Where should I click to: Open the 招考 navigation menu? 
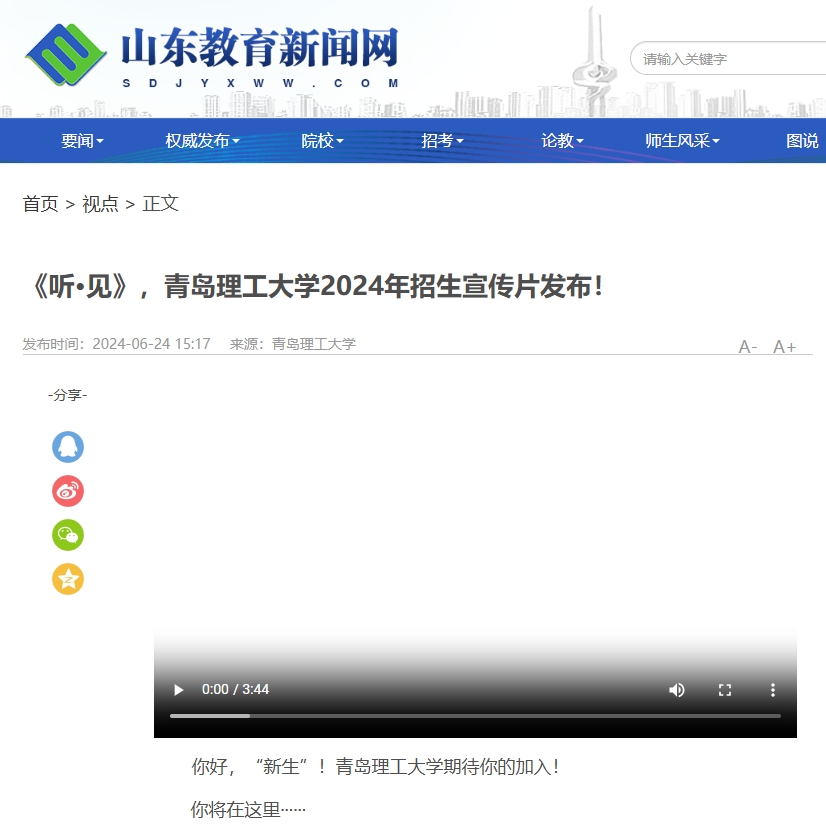442,141
